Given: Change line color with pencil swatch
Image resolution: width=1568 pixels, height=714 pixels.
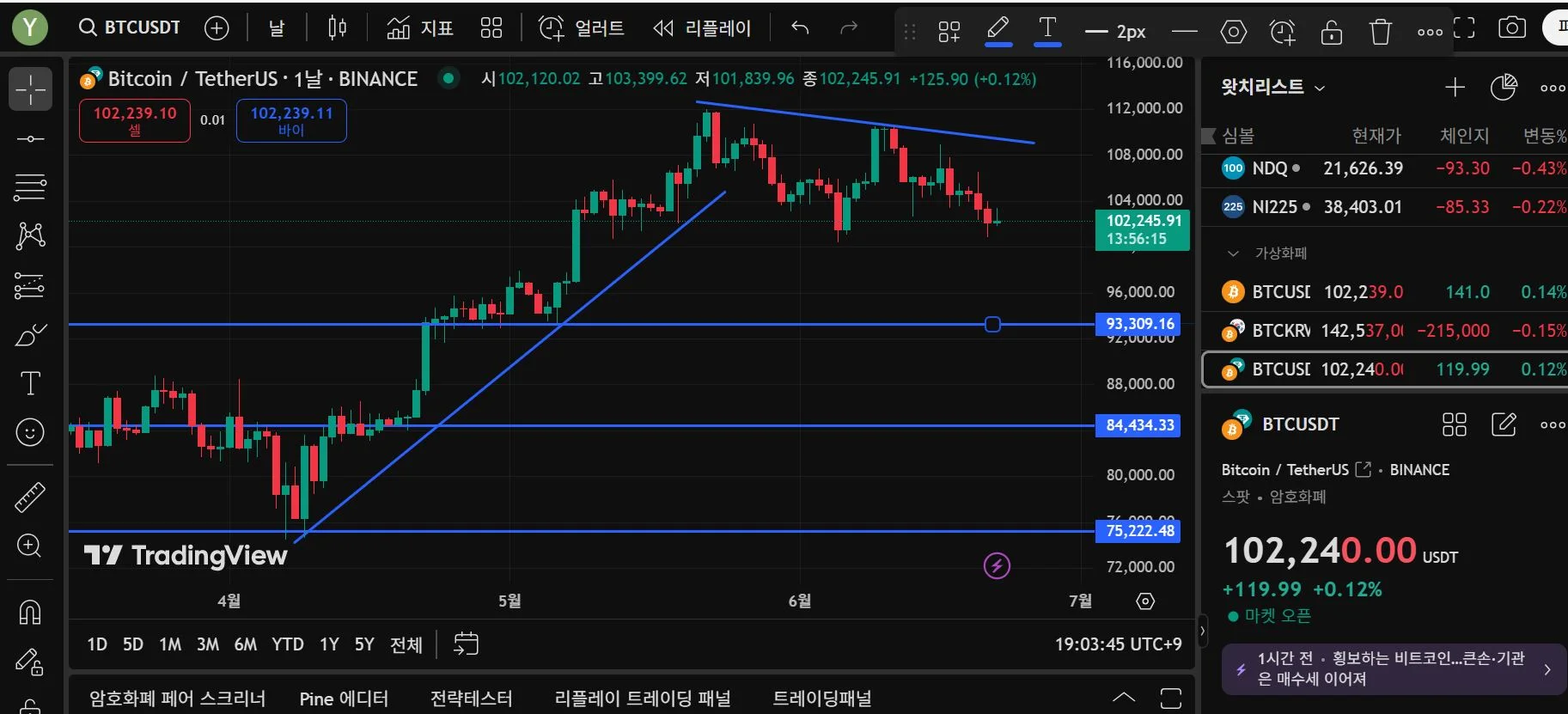Looking at the screenshot, I should 998,31.
